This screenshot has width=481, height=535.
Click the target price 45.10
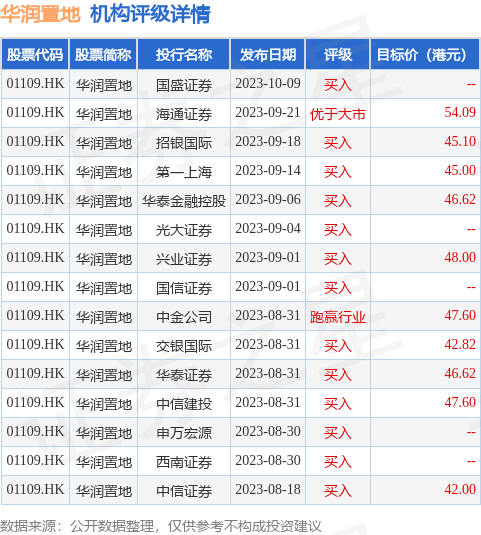(x=460, y=142)
